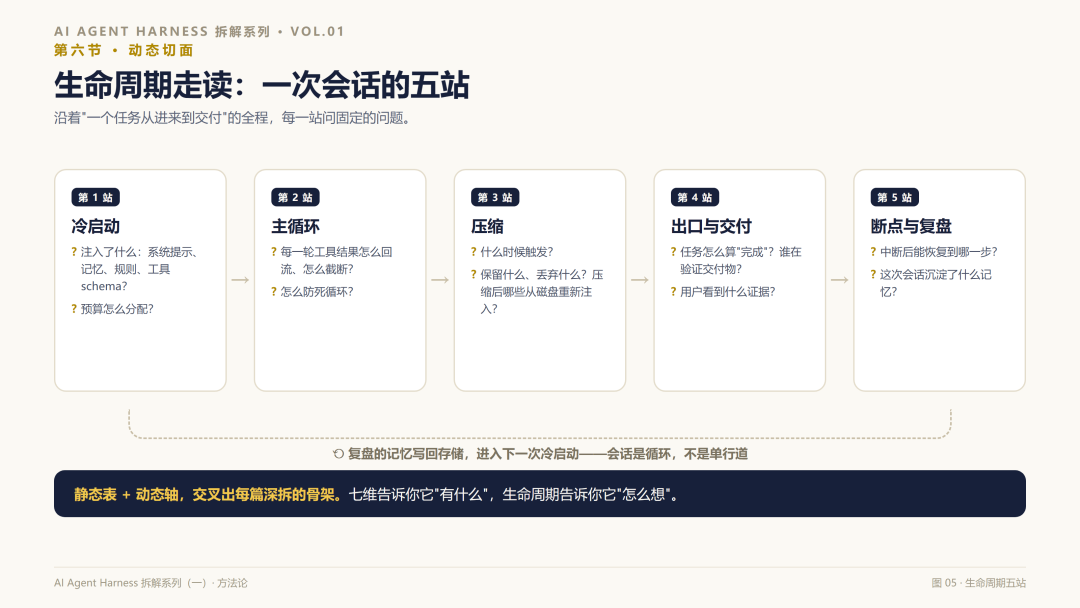Image resolution: width=1080 pixels, height=608 pixels.
Task: Click the 第 4 站 badge
Action: (695, 198)
